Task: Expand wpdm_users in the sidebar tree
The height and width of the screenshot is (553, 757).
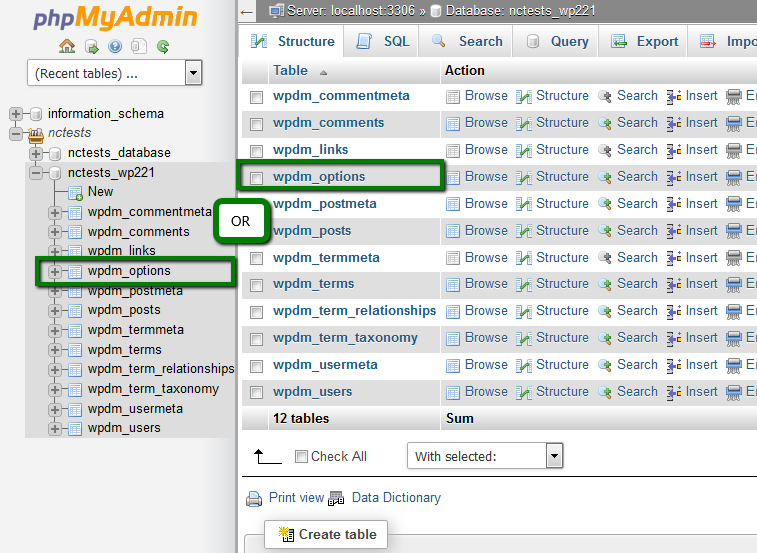Action: [x=55, y=428]
